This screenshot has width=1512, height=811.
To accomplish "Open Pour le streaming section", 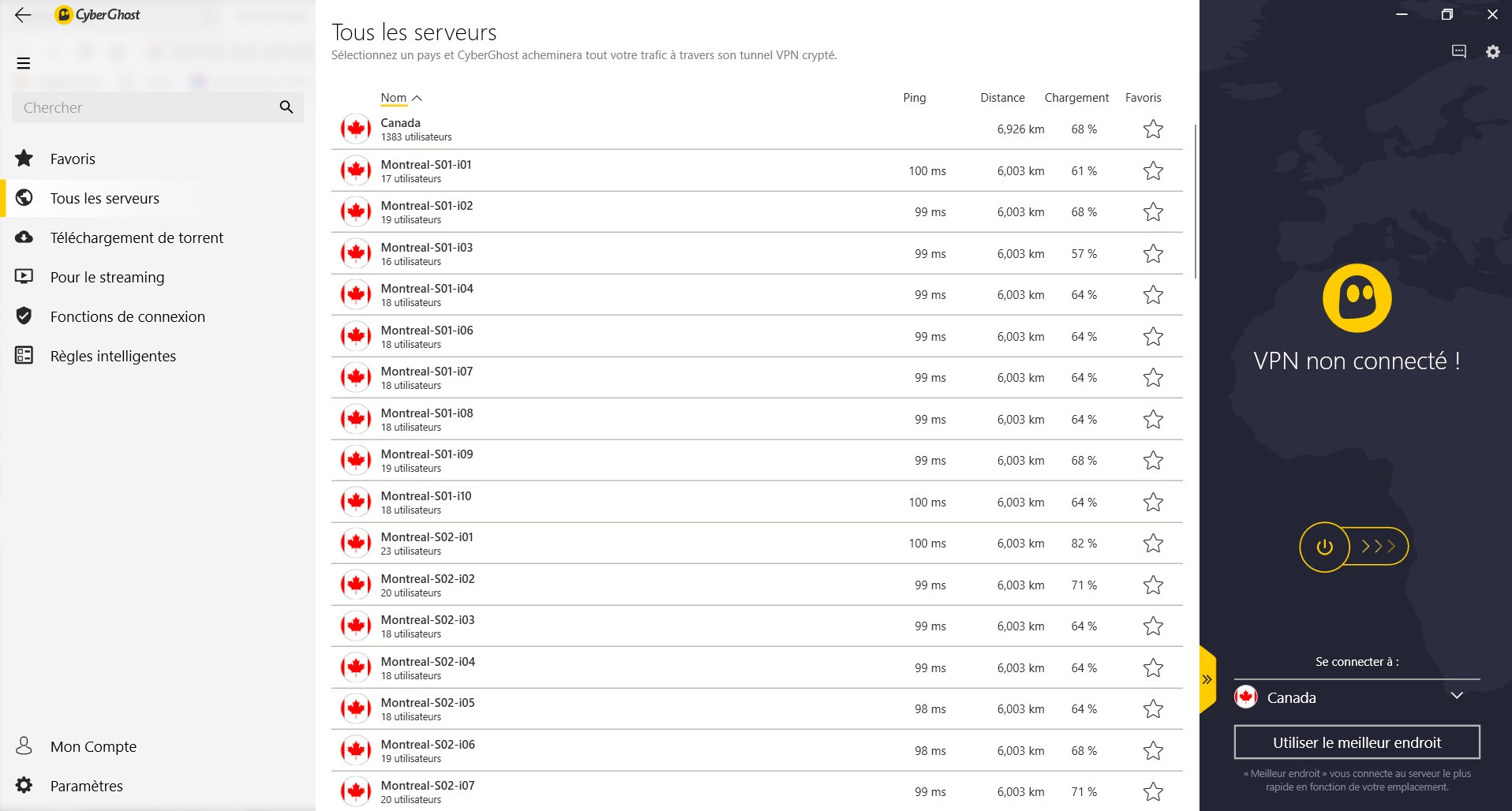I will coord(107,277).
